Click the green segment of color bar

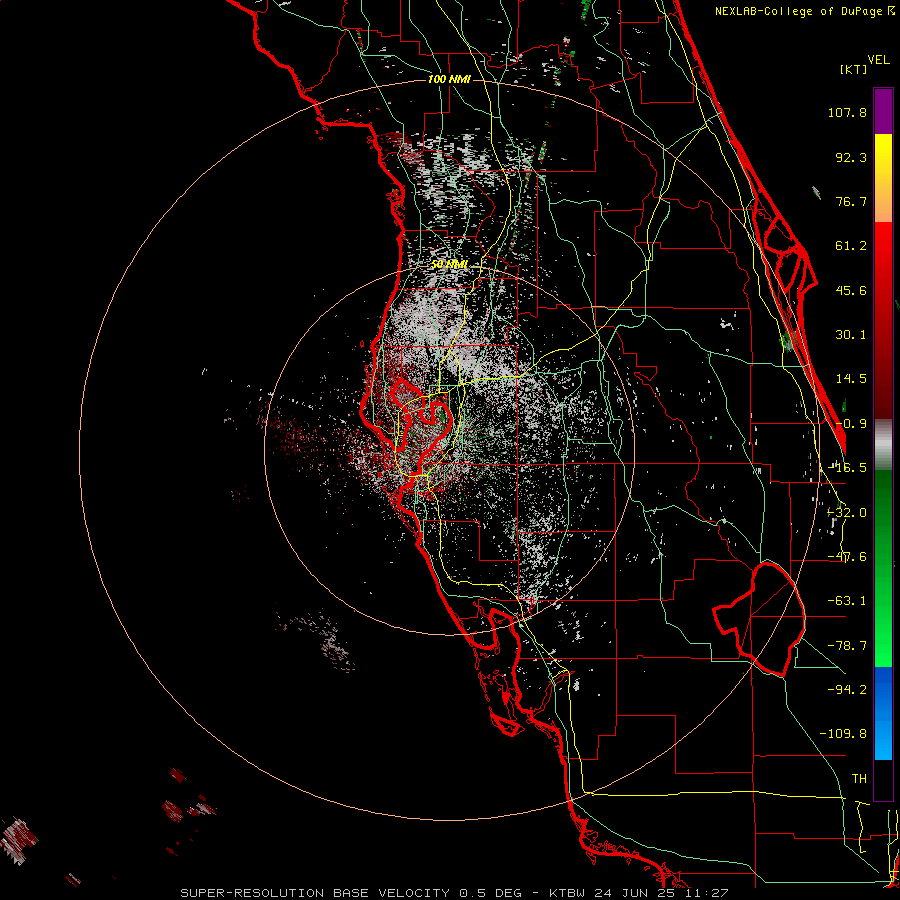(883, 568)
